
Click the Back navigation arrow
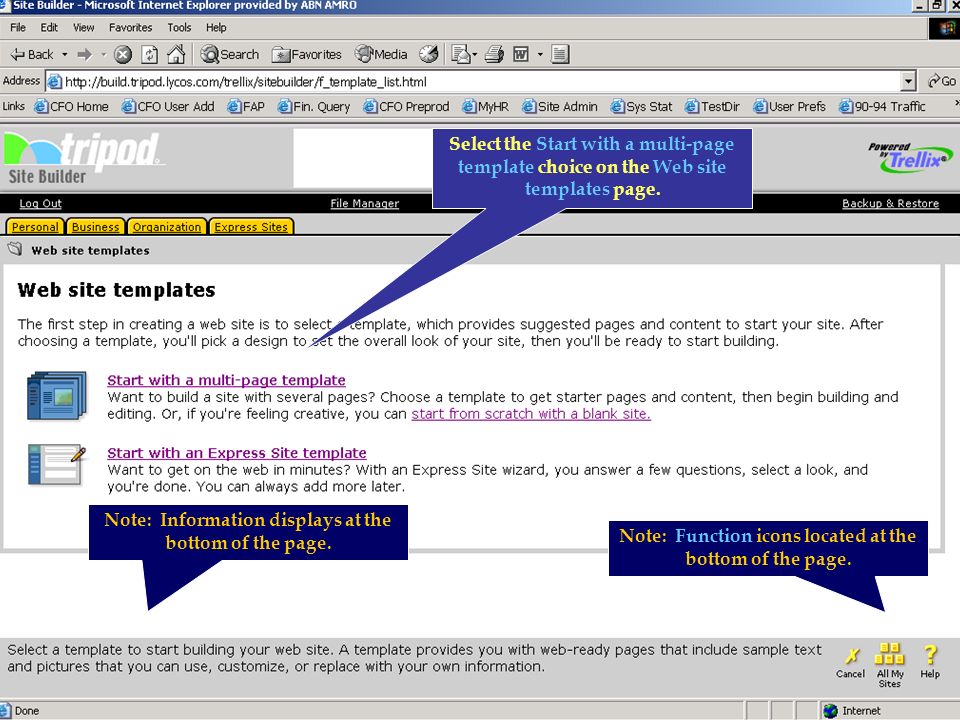click(x=32, y=54)
